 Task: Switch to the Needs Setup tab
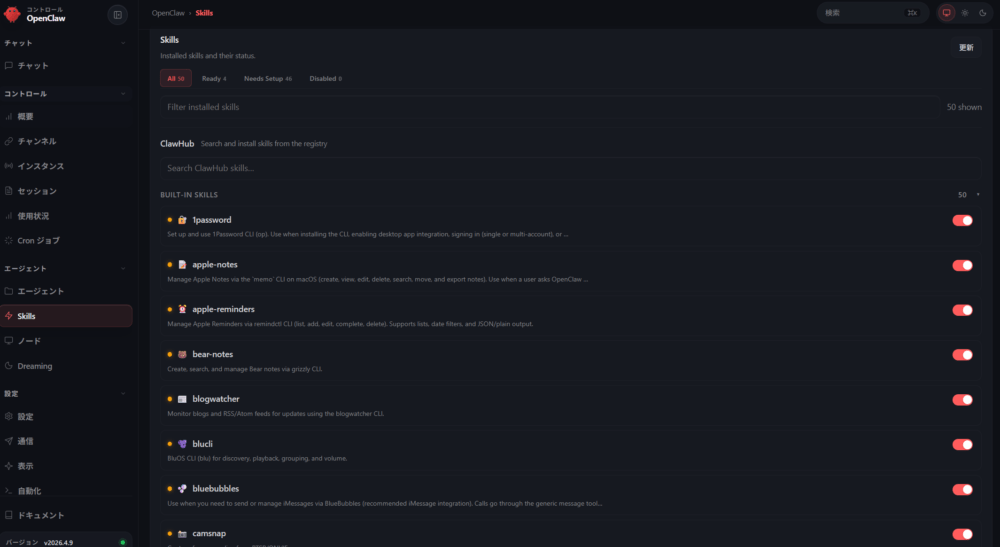[267, 78]
